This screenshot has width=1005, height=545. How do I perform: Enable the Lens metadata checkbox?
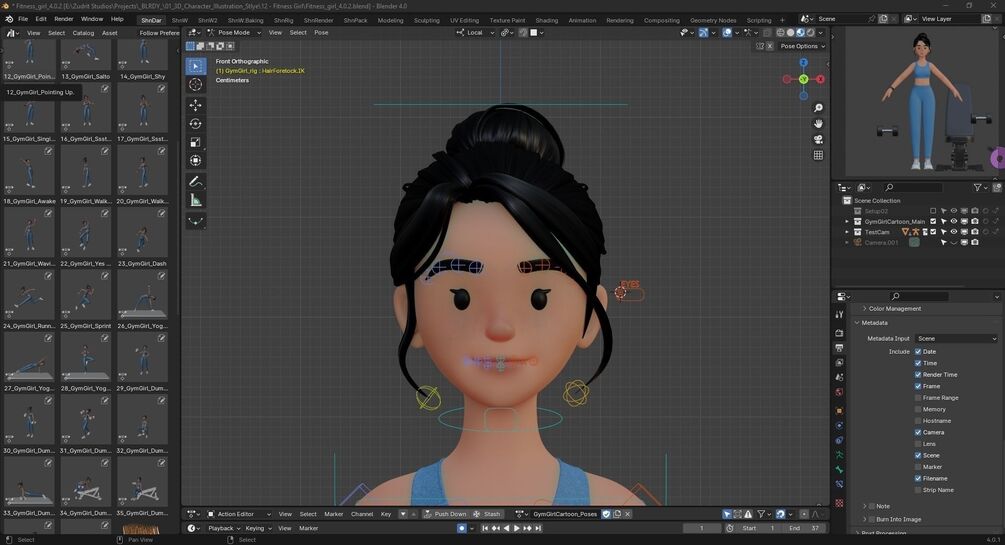coord(918,444)
